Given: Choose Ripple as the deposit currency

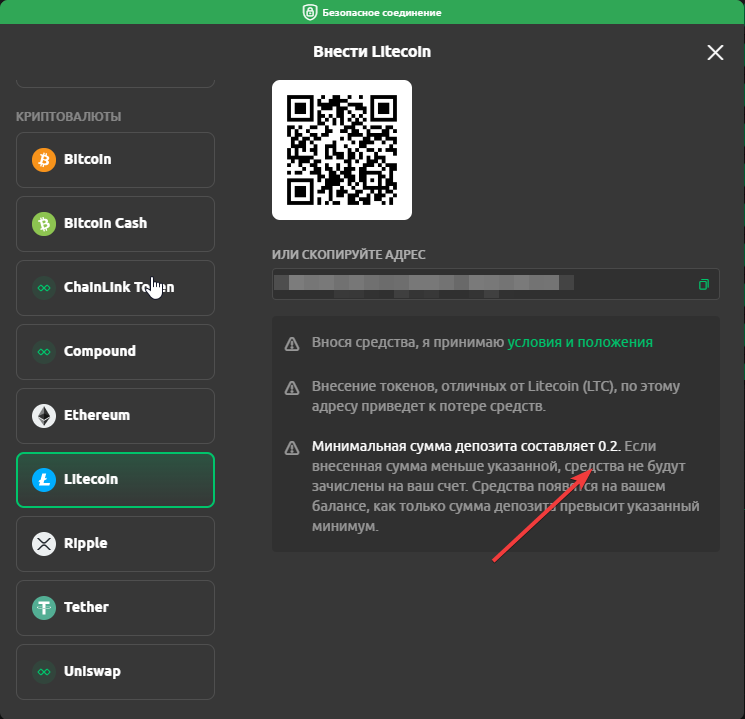Looking at the screenshot, I should tap(116, 544).
